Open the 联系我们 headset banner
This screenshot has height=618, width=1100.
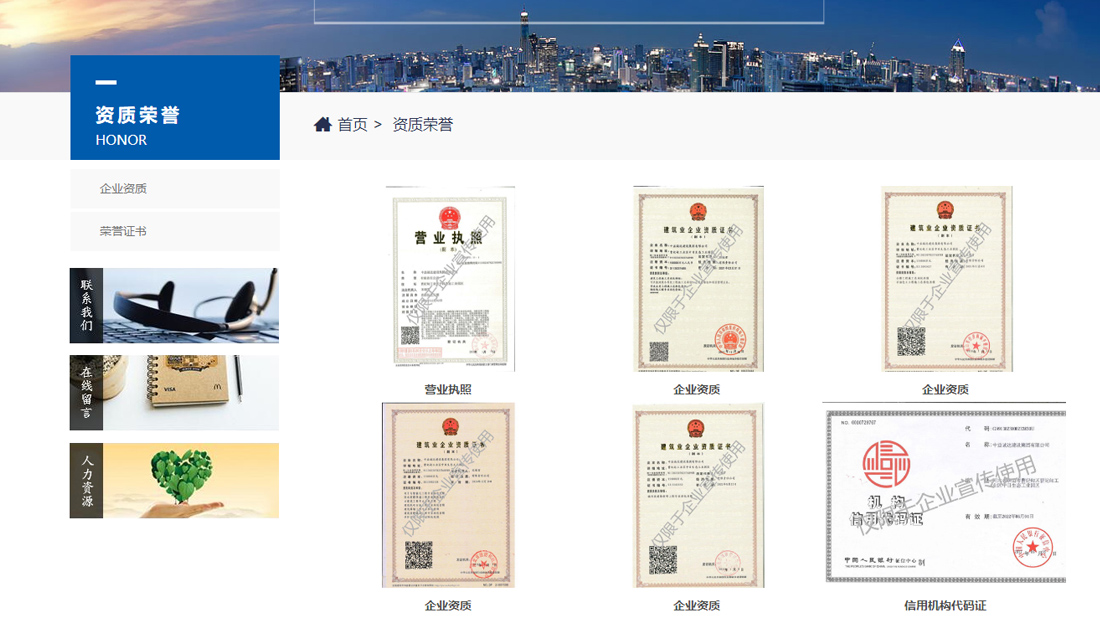click(x=174, y=305)
